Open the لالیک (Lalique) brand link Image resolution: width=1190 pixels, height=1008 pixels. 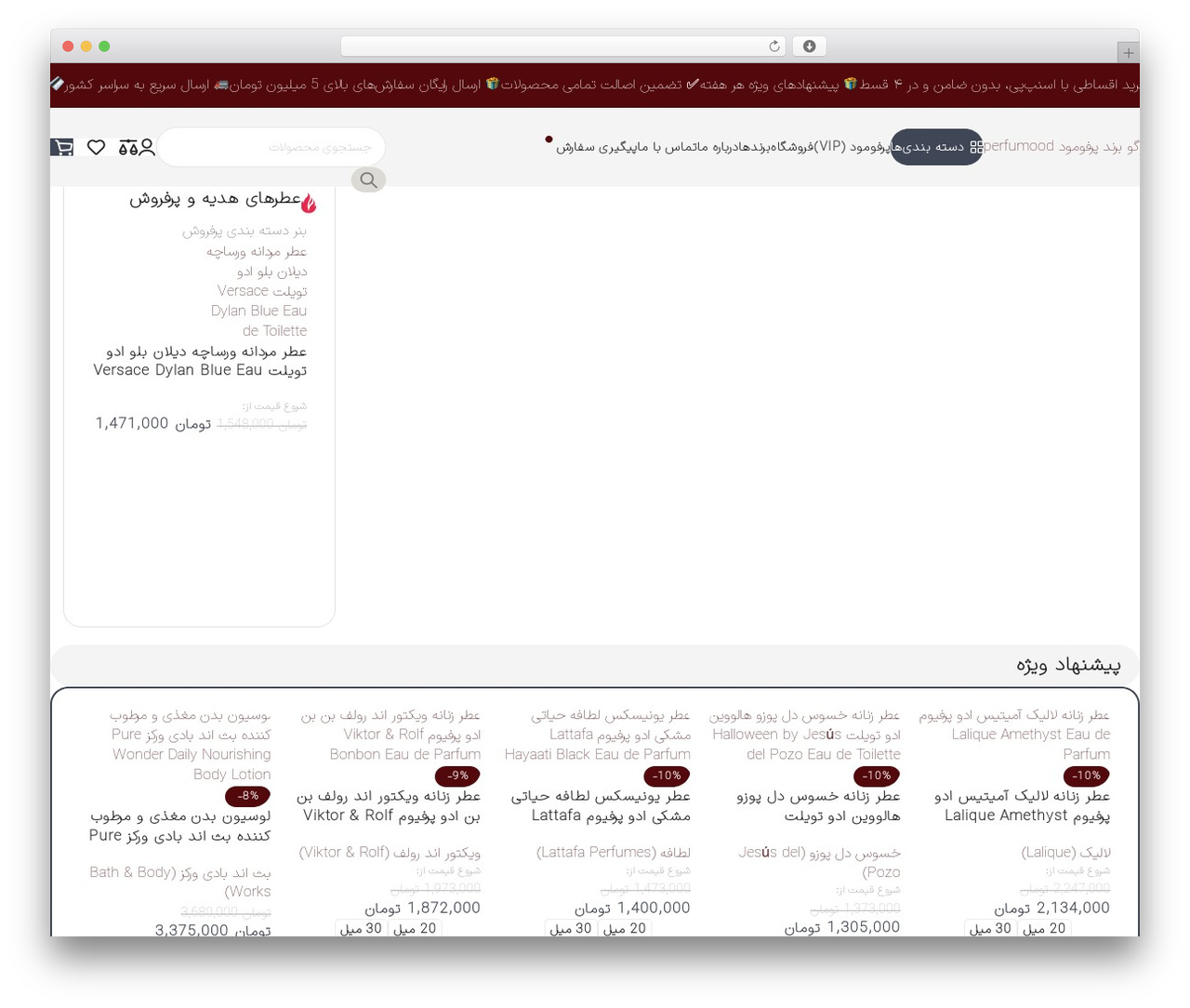point(1065,853)
